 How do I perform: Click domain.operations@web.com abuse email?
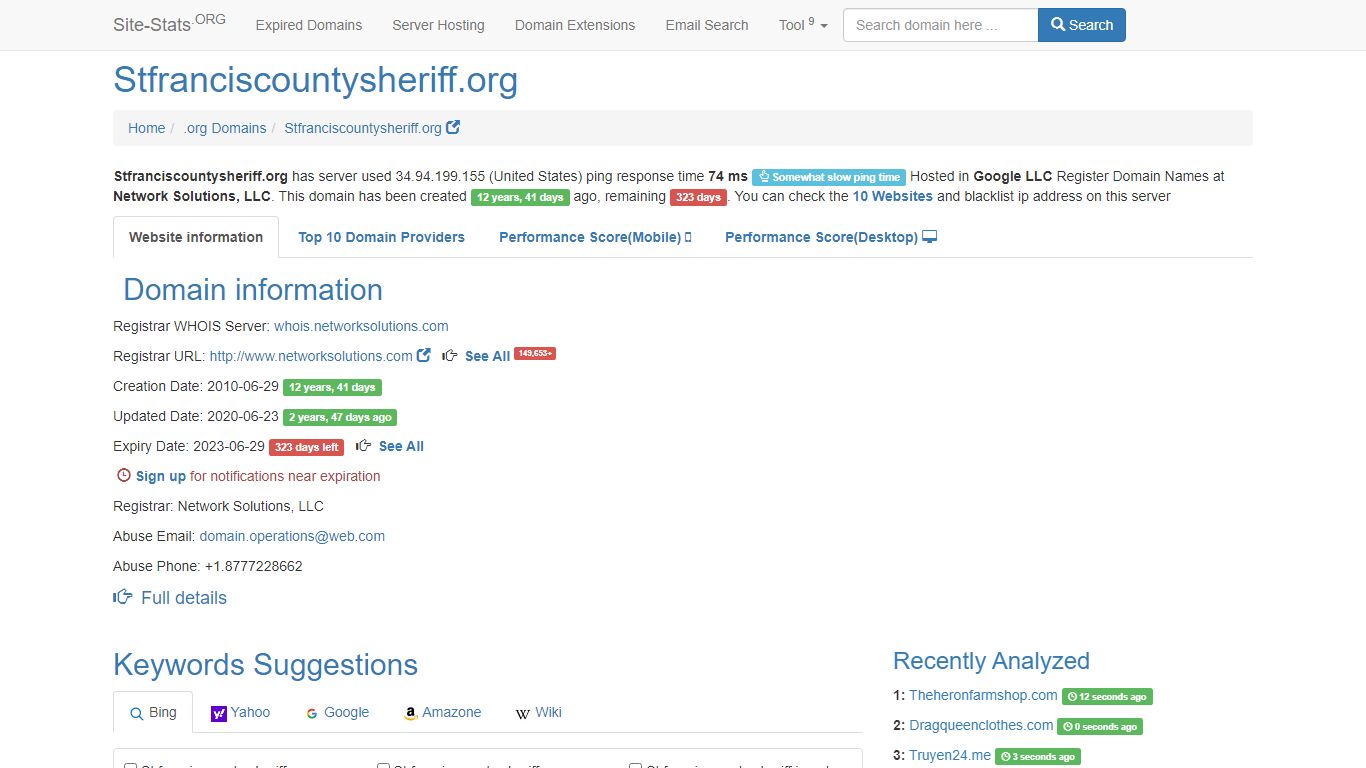point(292,536)
